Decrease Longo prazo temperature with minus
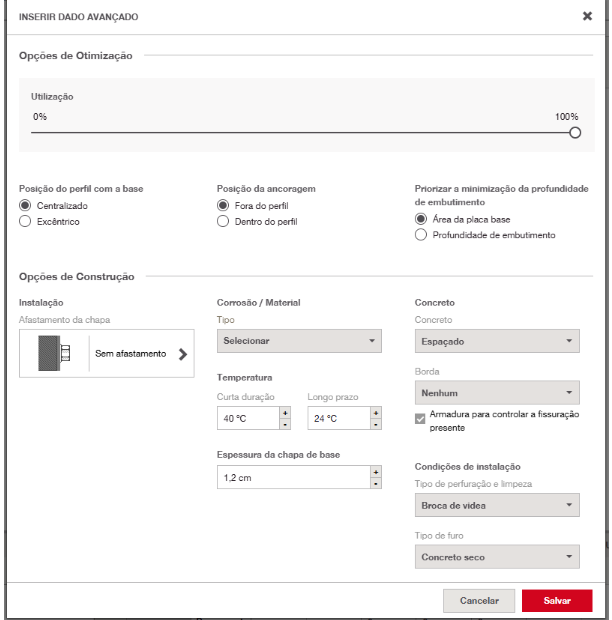Screen dimensions: 612x620 click(376, 424)
